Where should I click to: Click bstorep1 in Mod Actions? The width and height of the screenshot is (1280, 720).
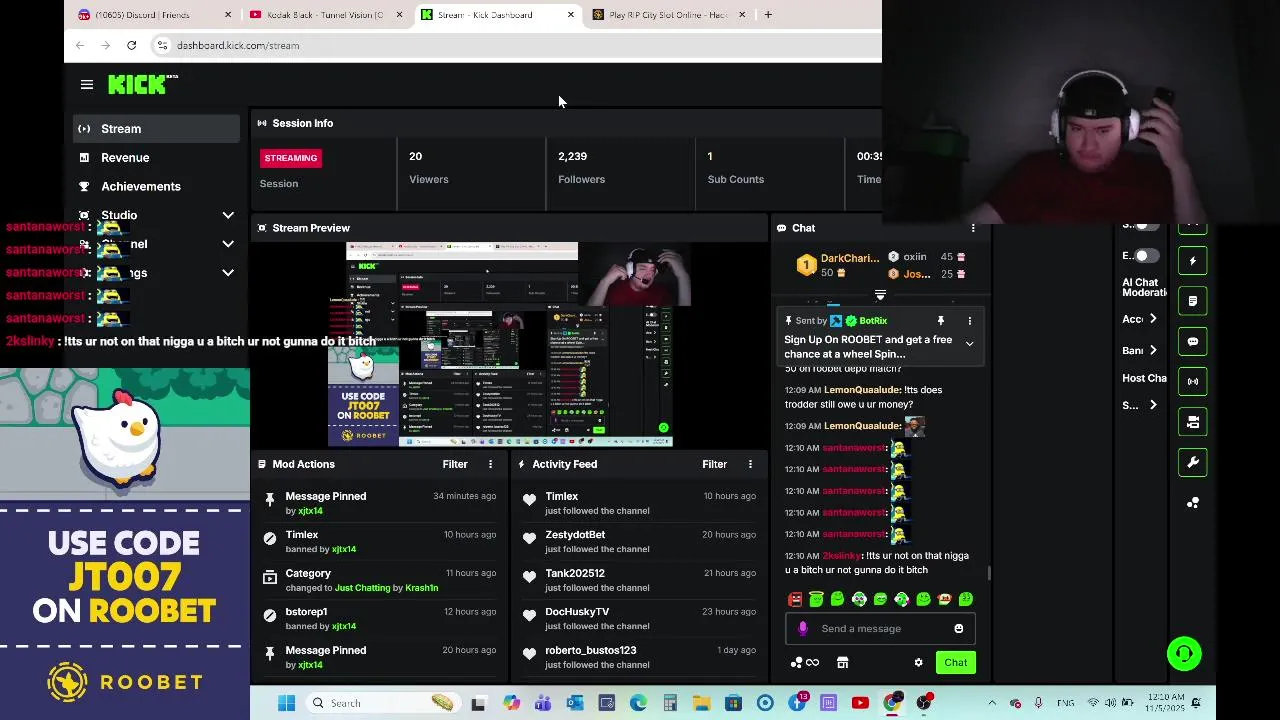306,612
